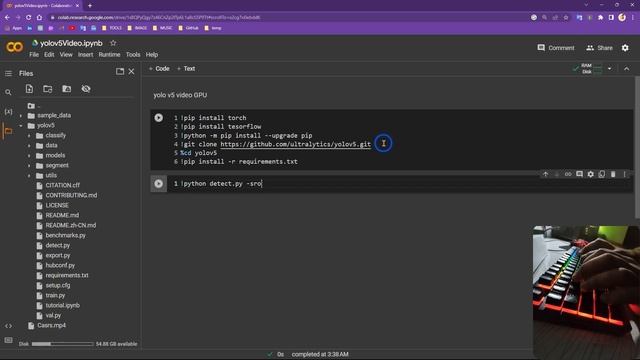Select train.py in file tree
Screen dimensions: 640x360
(55, 296)
